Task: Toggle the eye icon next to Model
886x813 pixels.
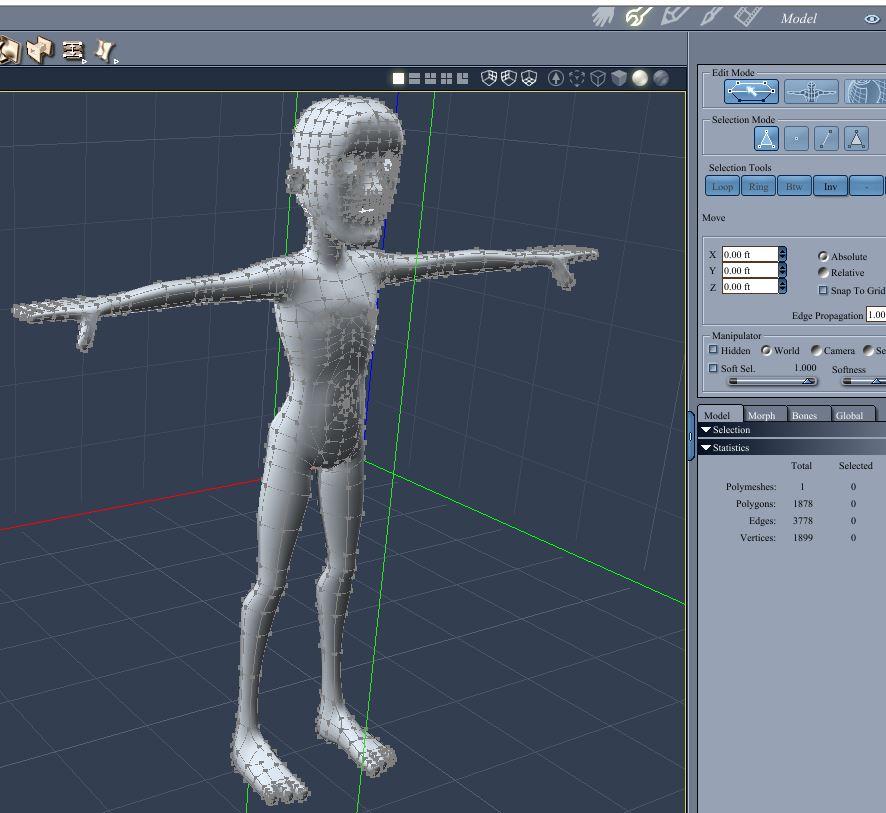Action: (872, 19)
